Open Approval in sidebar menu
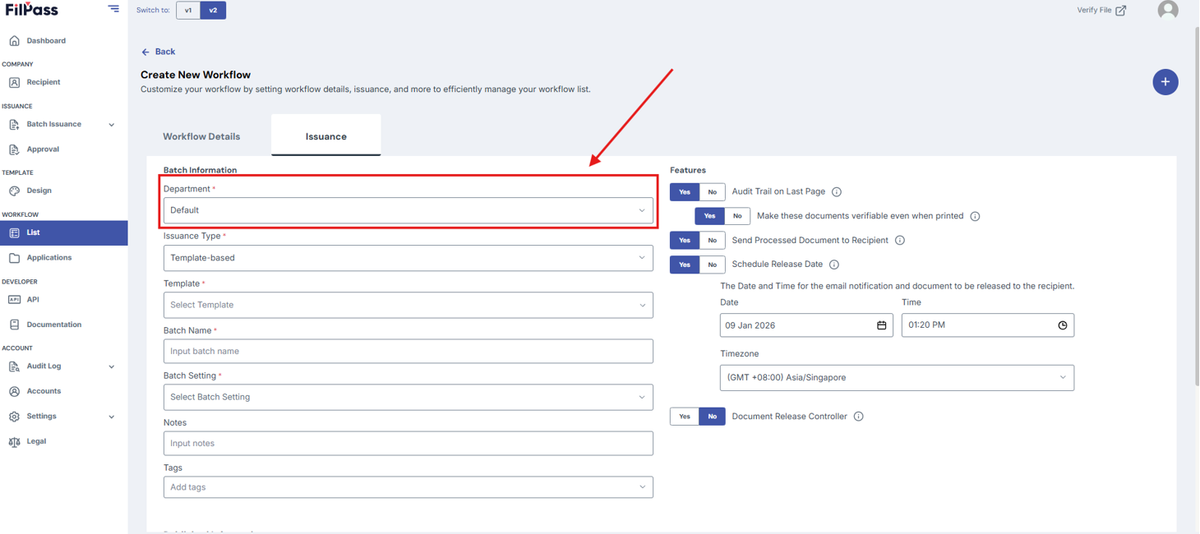 click(x=43, y=149)
